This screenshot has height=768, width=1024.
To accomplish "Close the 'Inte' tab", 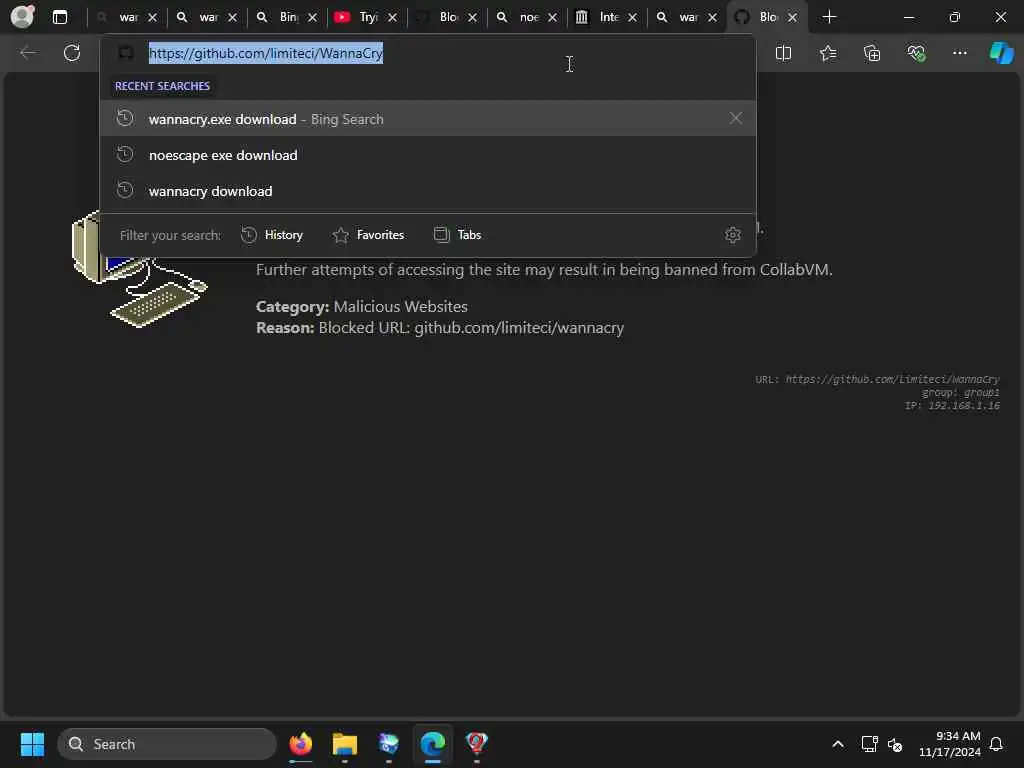I will [632, 17].
